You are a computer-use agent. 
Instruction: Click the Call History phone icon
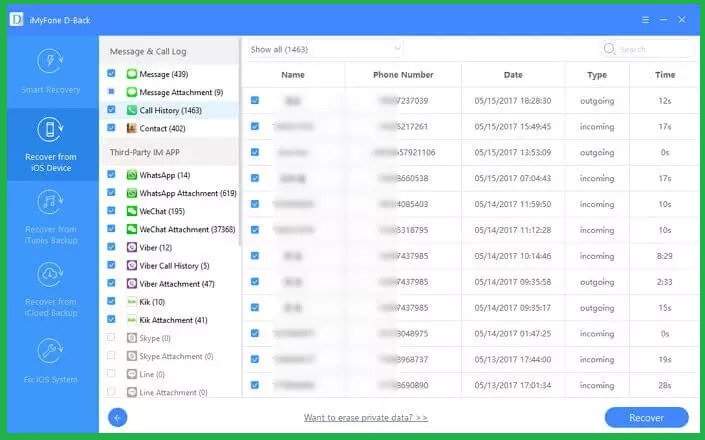tap(132, 110)
